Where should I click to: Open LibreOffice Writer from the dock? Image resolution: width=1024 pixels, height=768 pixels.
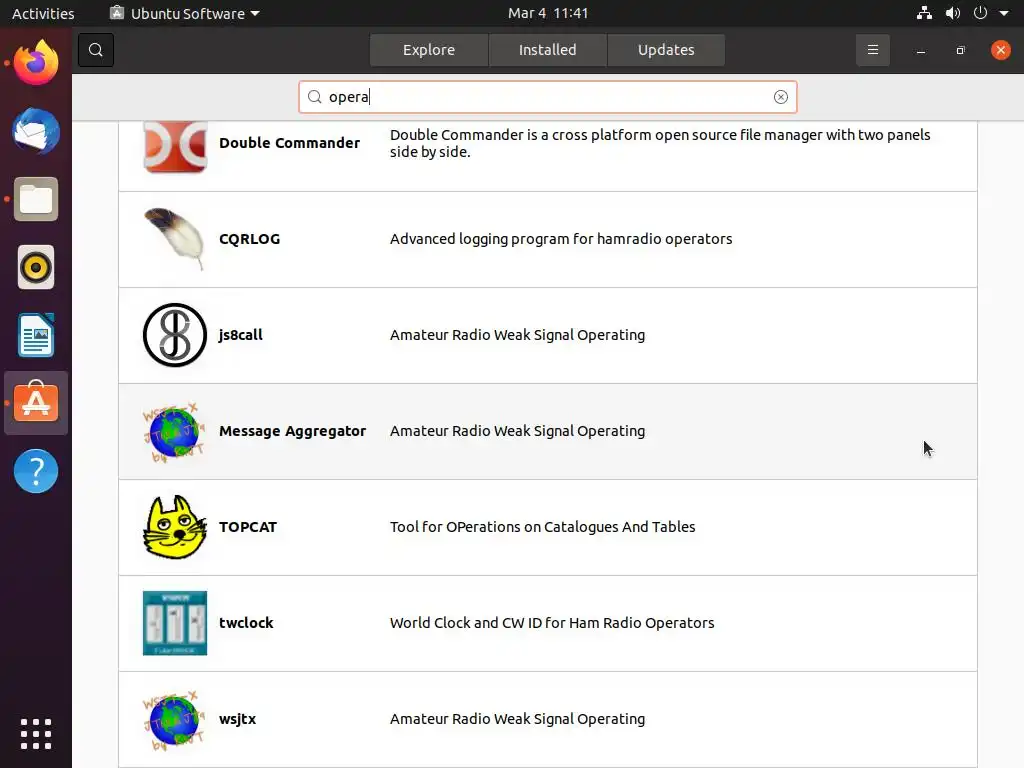click(x=36, y=335)
